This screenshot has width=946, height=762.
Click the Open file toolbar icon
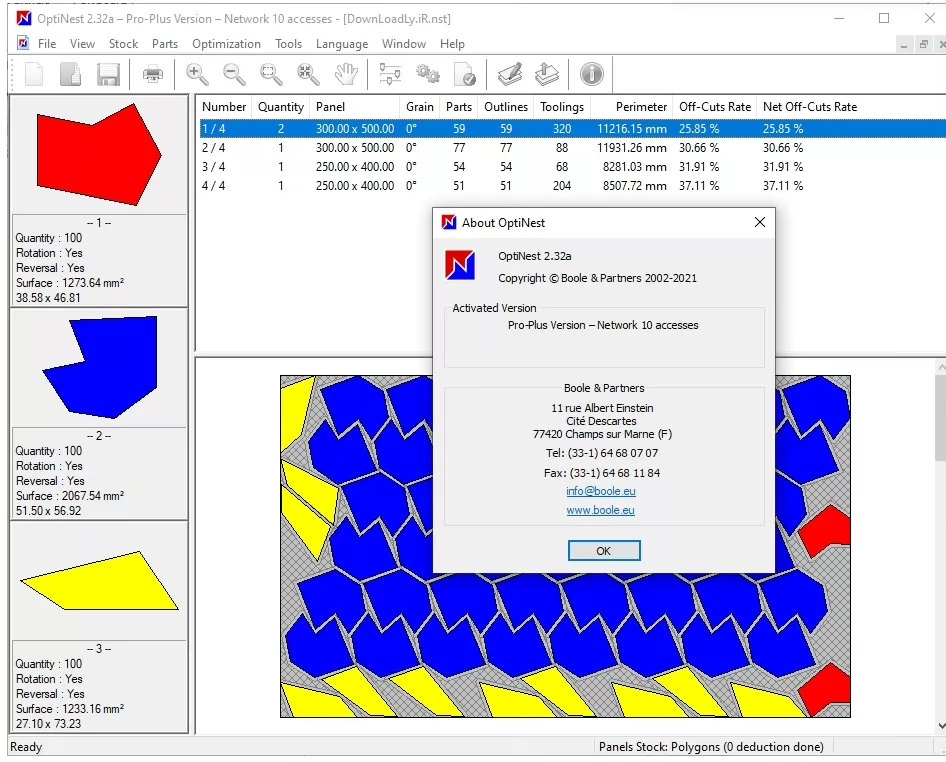(71, 74)
